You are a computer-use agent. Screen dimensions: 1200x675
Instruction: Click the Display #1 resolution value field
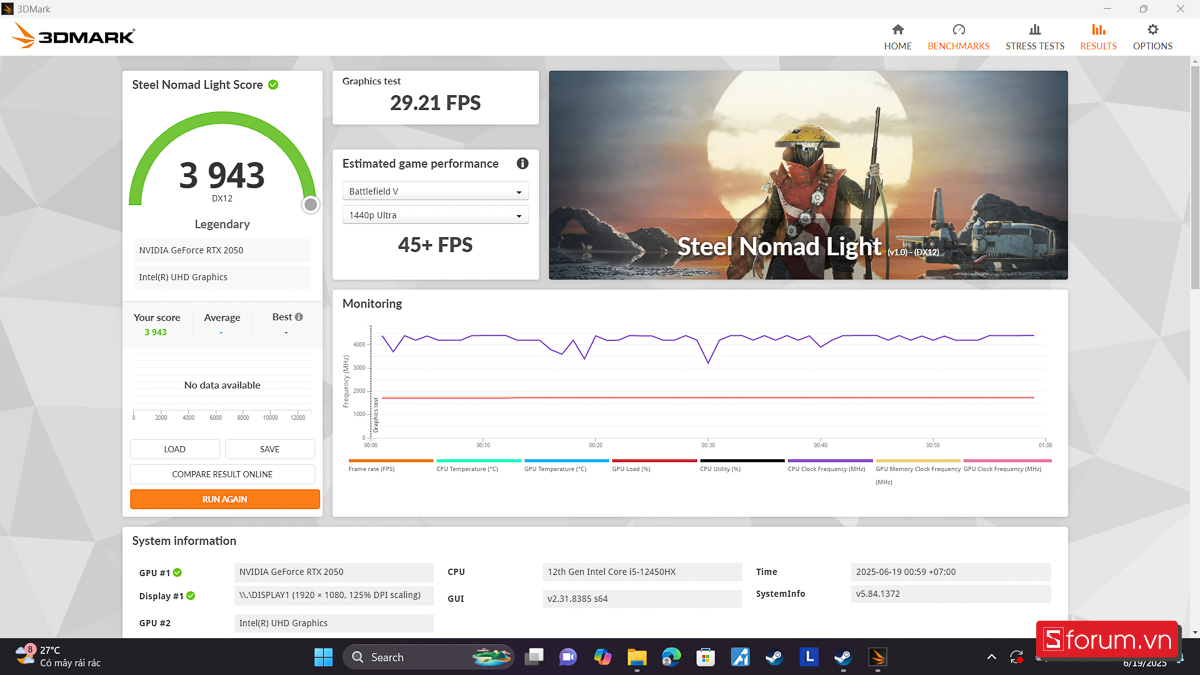point(334,595)
